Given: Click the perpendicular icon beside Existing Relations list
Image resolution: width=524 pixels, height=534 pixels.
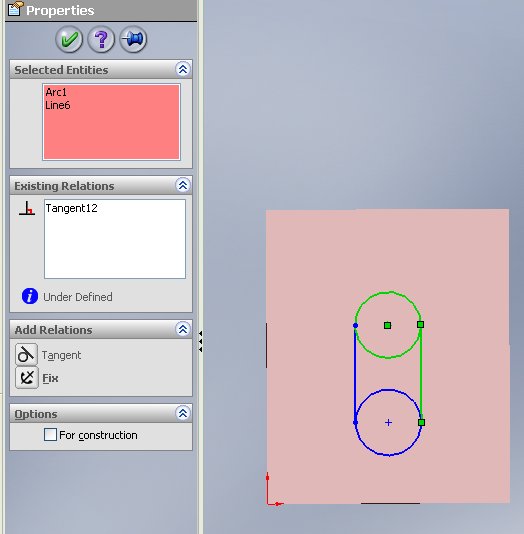Looking at the screenshot, I should click(x=27, y=208).
